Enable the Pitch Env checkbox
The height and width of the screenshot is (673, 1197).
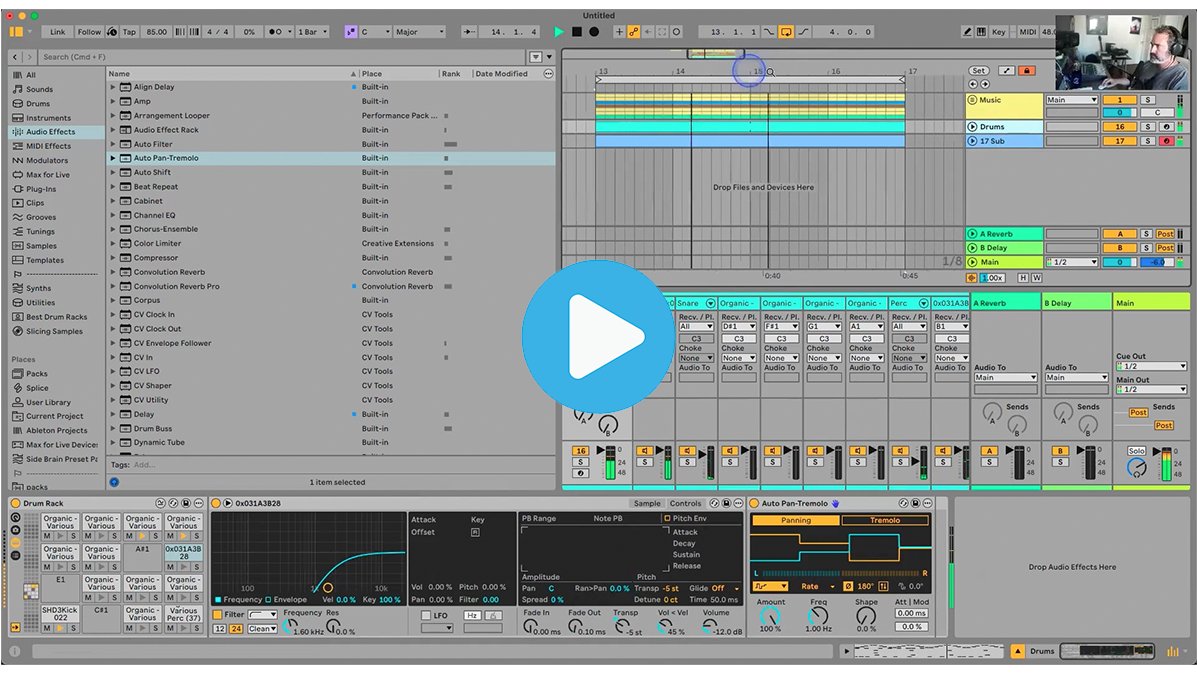tap(666, 518)
